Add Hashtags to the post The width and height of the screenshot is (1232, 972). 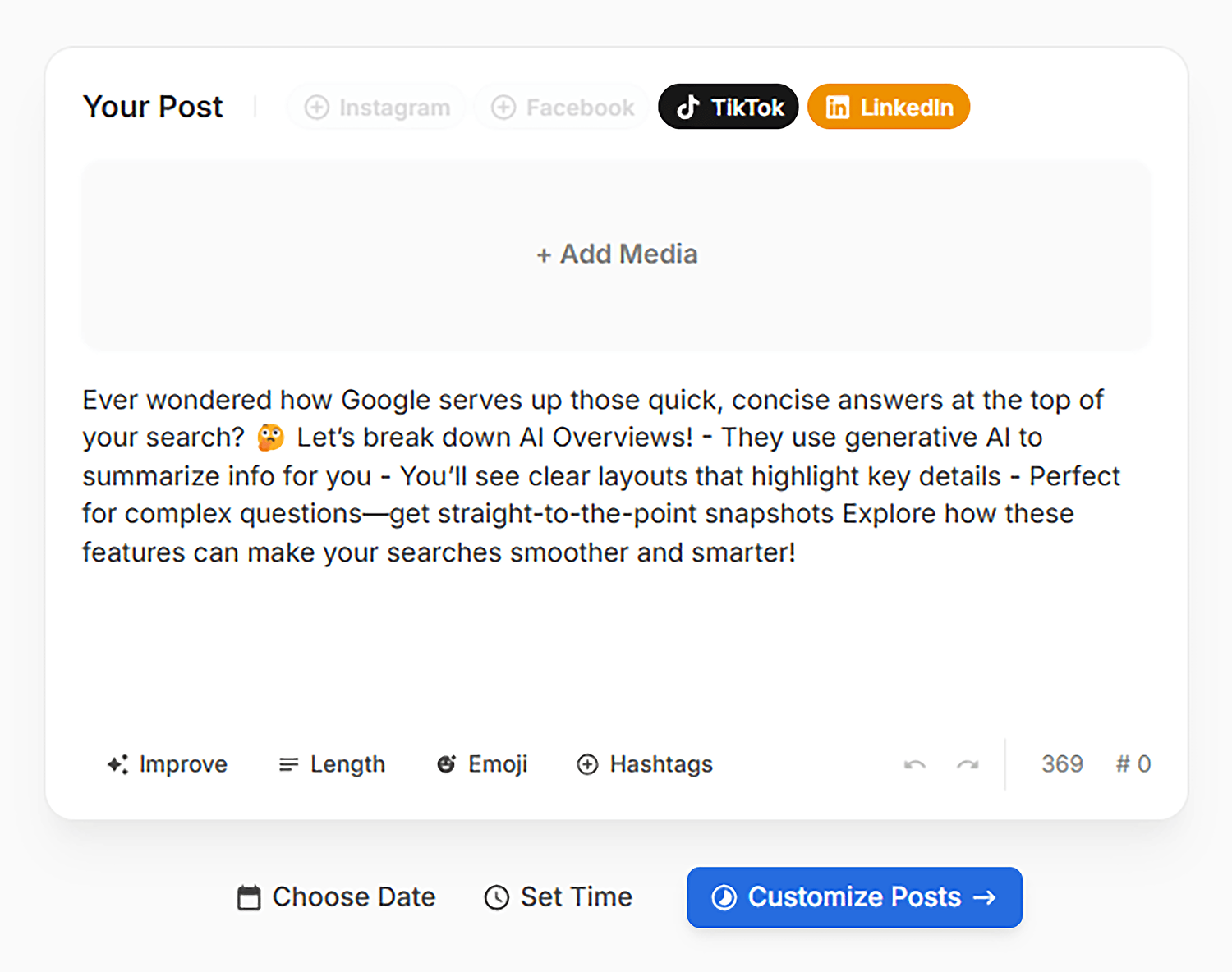(x=645, y=764)
